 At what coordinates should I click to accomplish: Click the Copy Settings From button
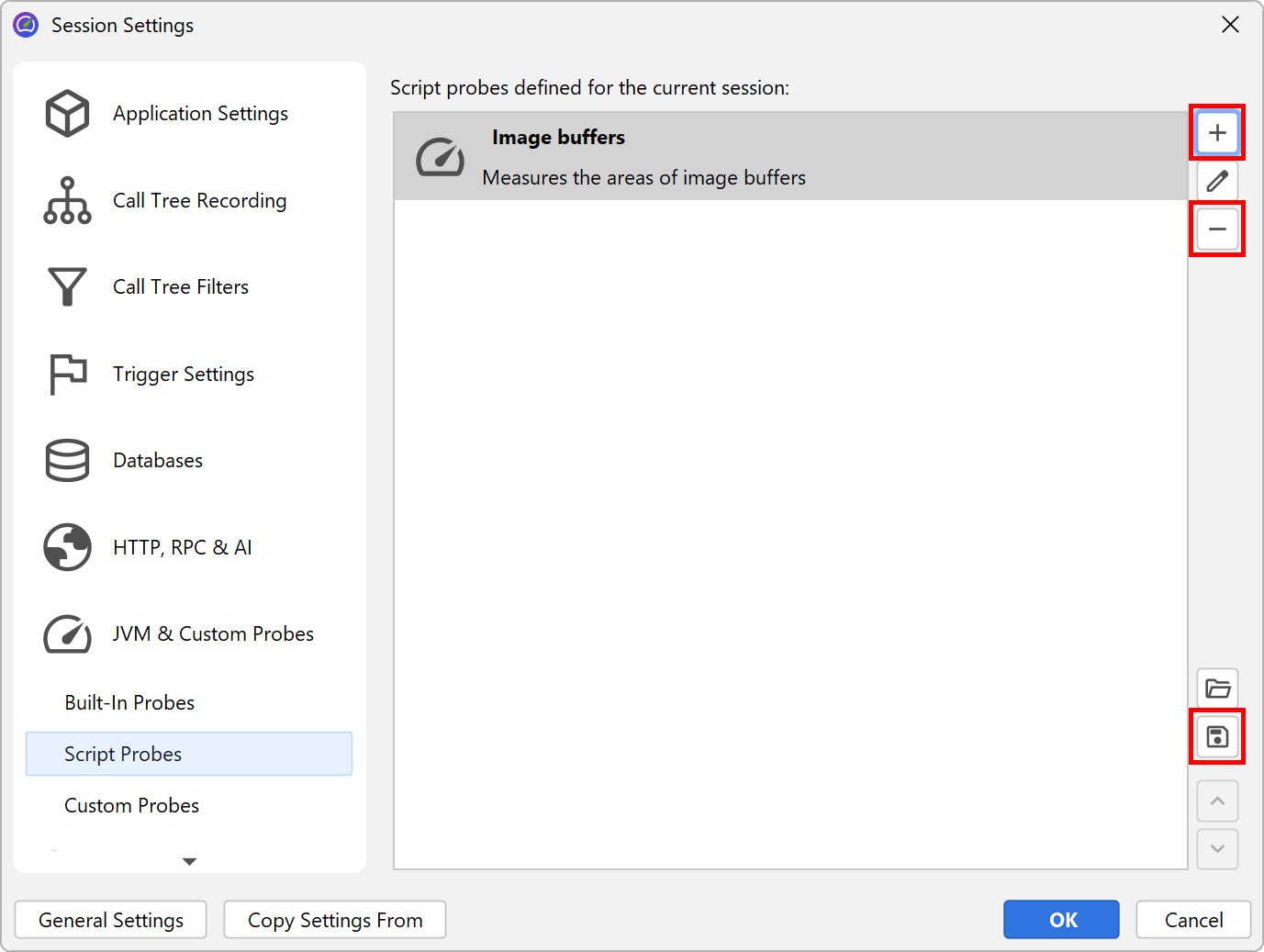pos(335,920)
